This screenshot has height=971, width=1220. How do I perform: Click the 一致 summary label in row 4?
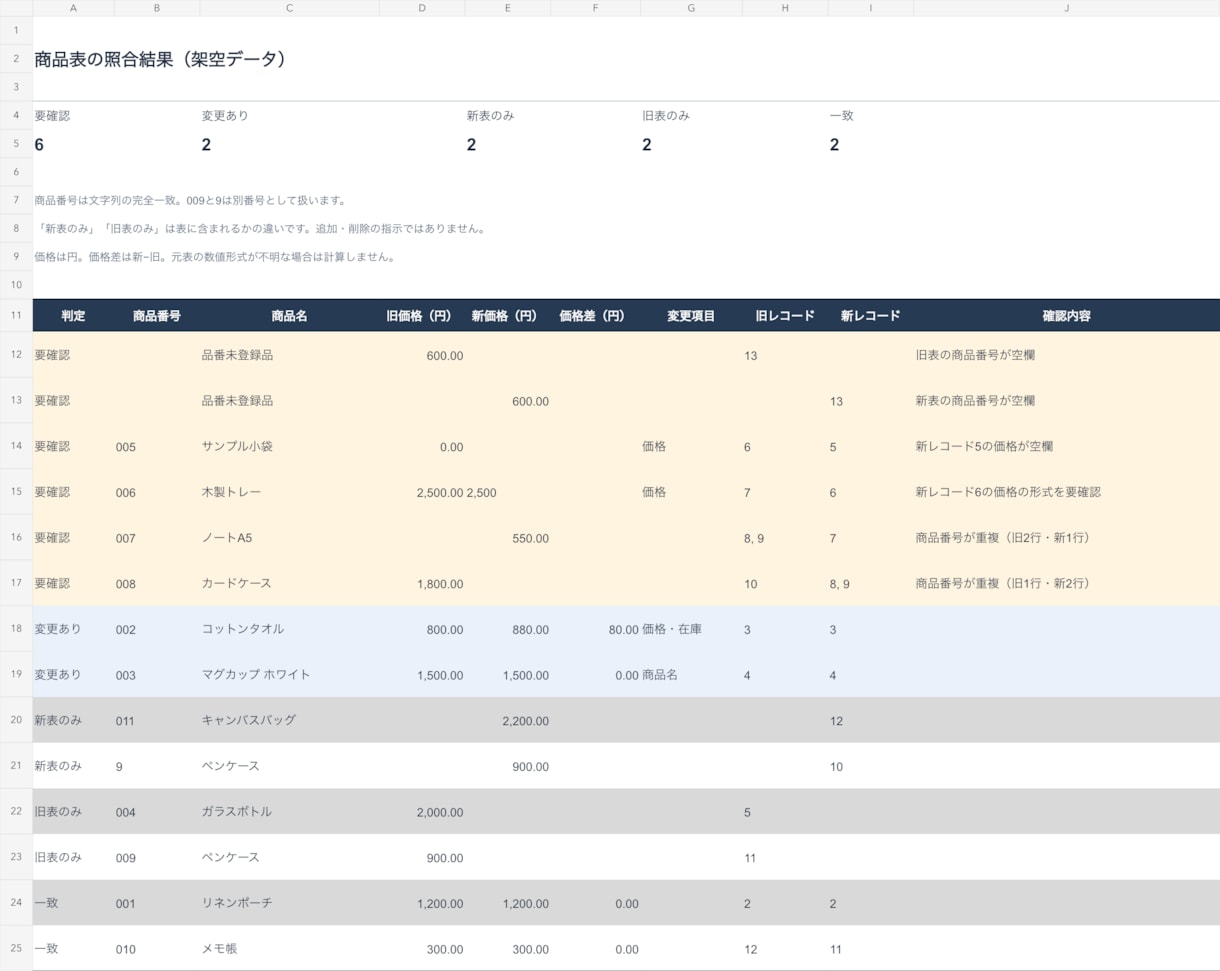(841, 116)
